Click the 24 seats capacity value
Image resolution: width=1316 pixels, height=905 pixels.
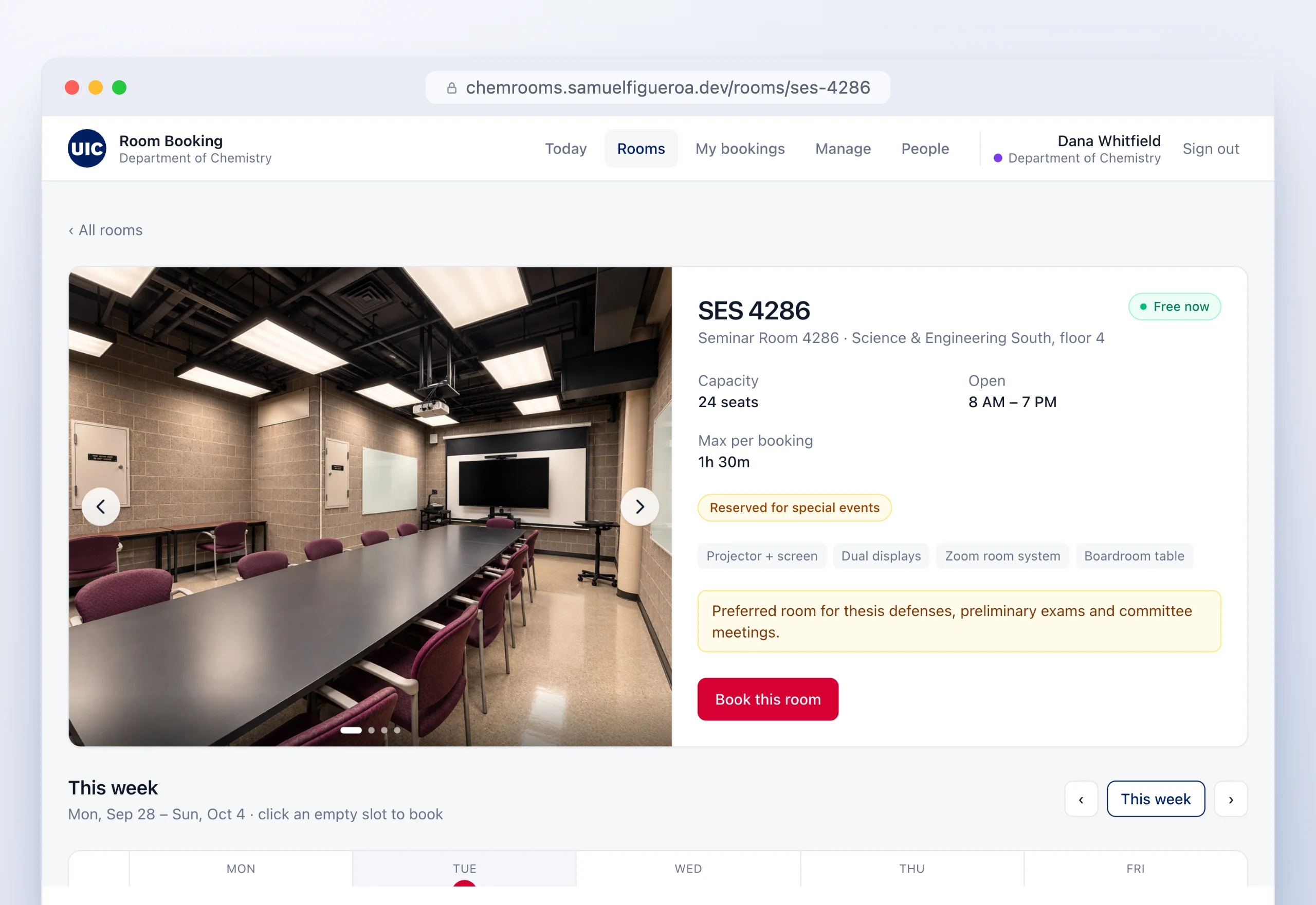728,403
